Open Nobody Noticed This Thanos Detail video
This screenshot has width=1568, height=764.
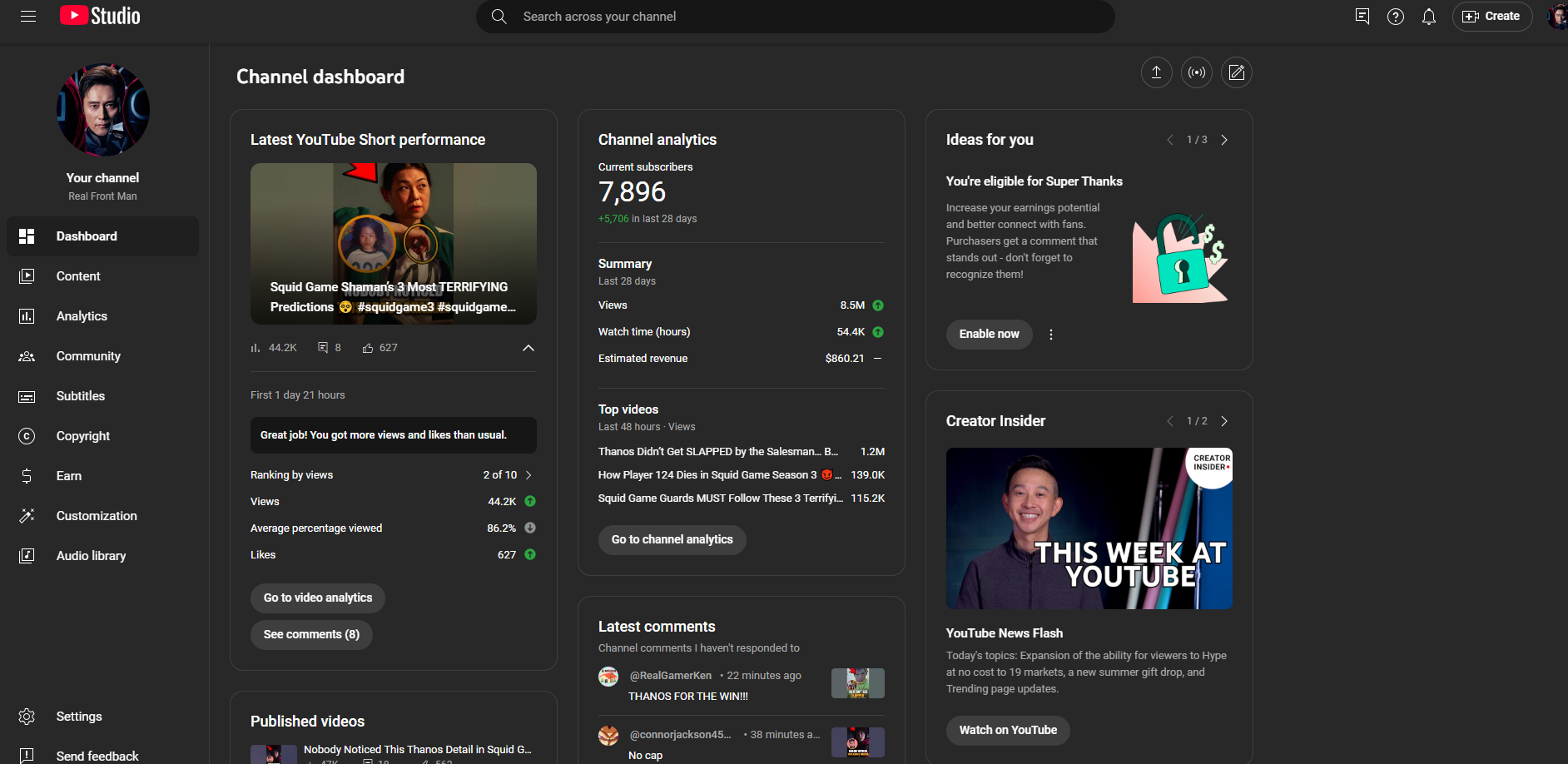417,750
